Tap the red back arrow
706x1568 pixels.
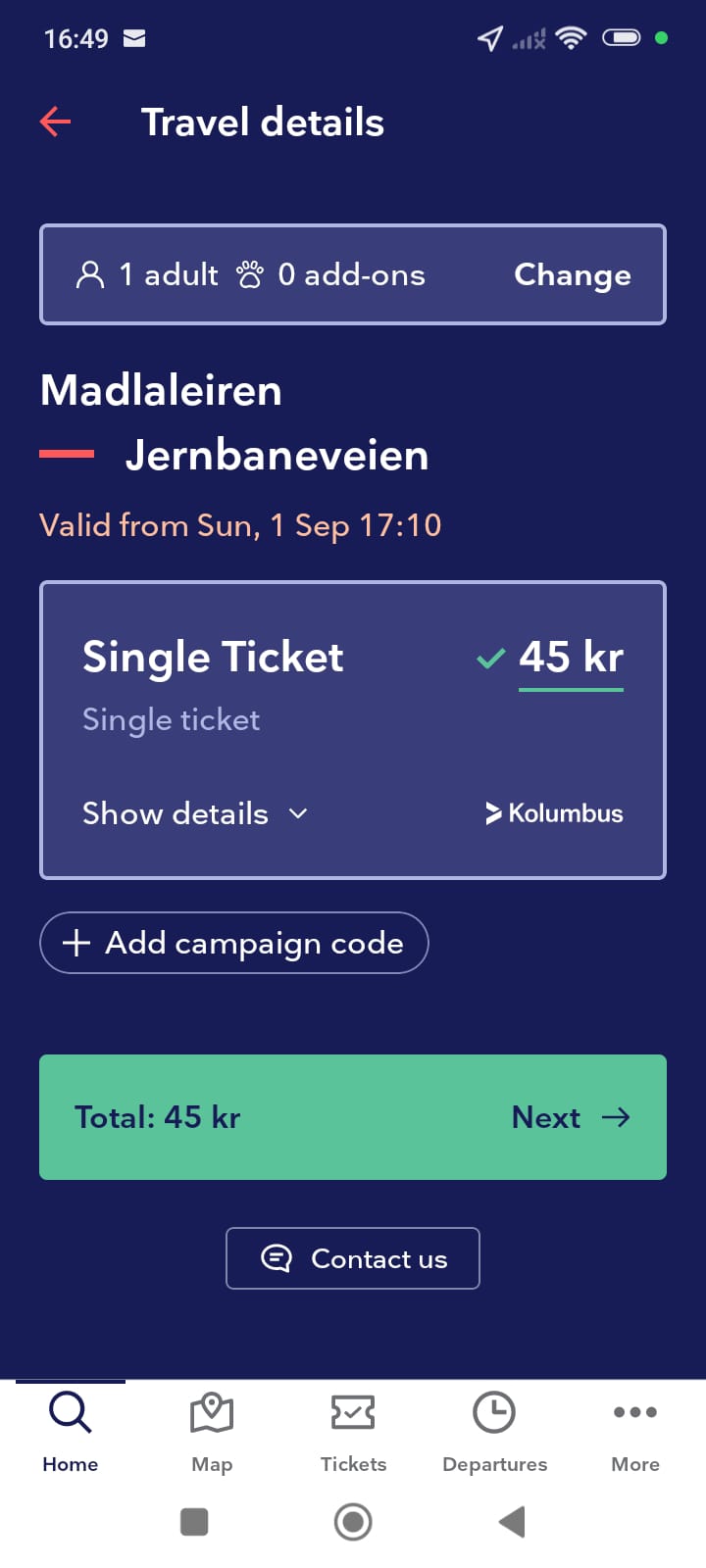pos(56,122)
